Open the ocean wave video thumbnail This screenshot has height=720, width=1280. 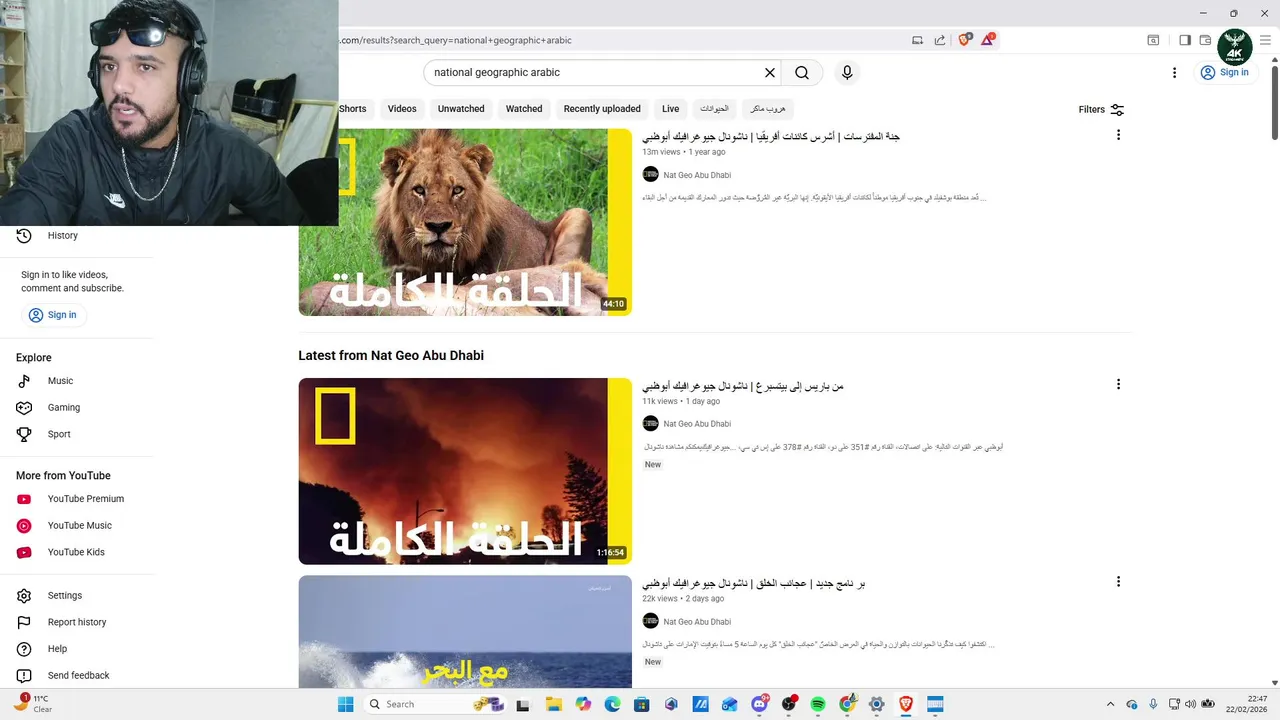465,631
